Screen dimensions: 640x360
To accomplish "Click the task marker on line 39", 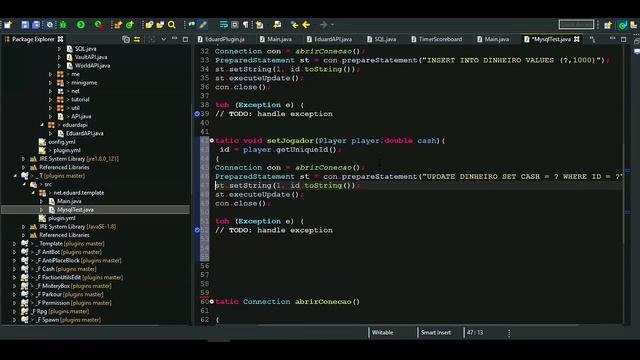I will (x=197, y=114).
